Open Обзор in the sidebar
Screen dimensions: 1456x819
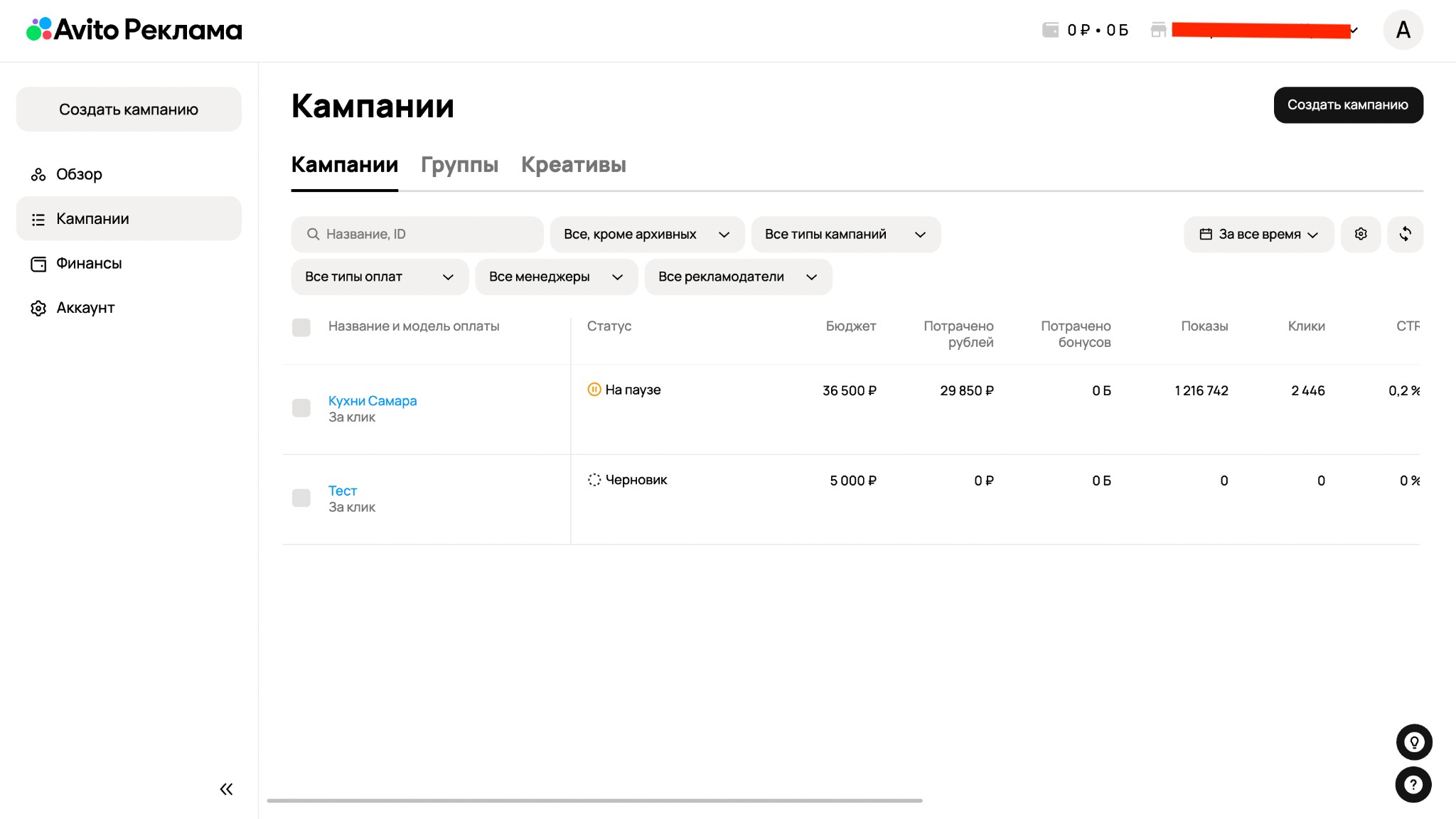(x=79, y=174)
